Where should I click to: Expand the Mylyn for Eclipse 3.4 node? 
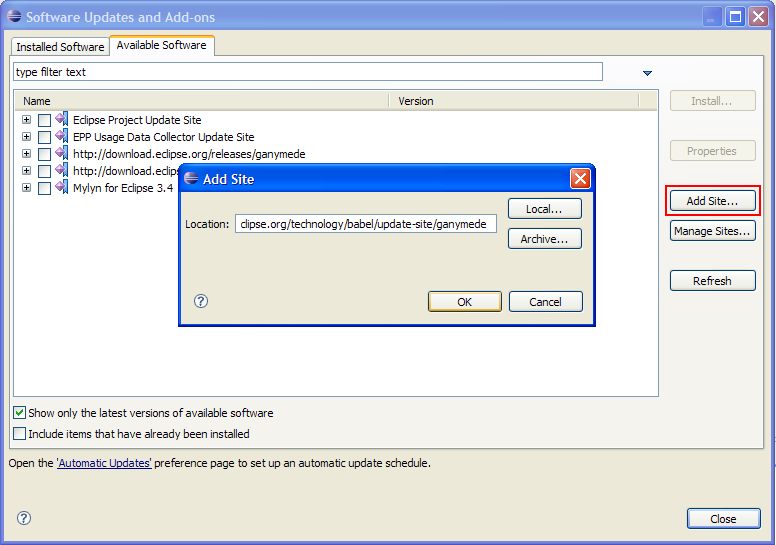pyautogui.click(x=26, y=188)
